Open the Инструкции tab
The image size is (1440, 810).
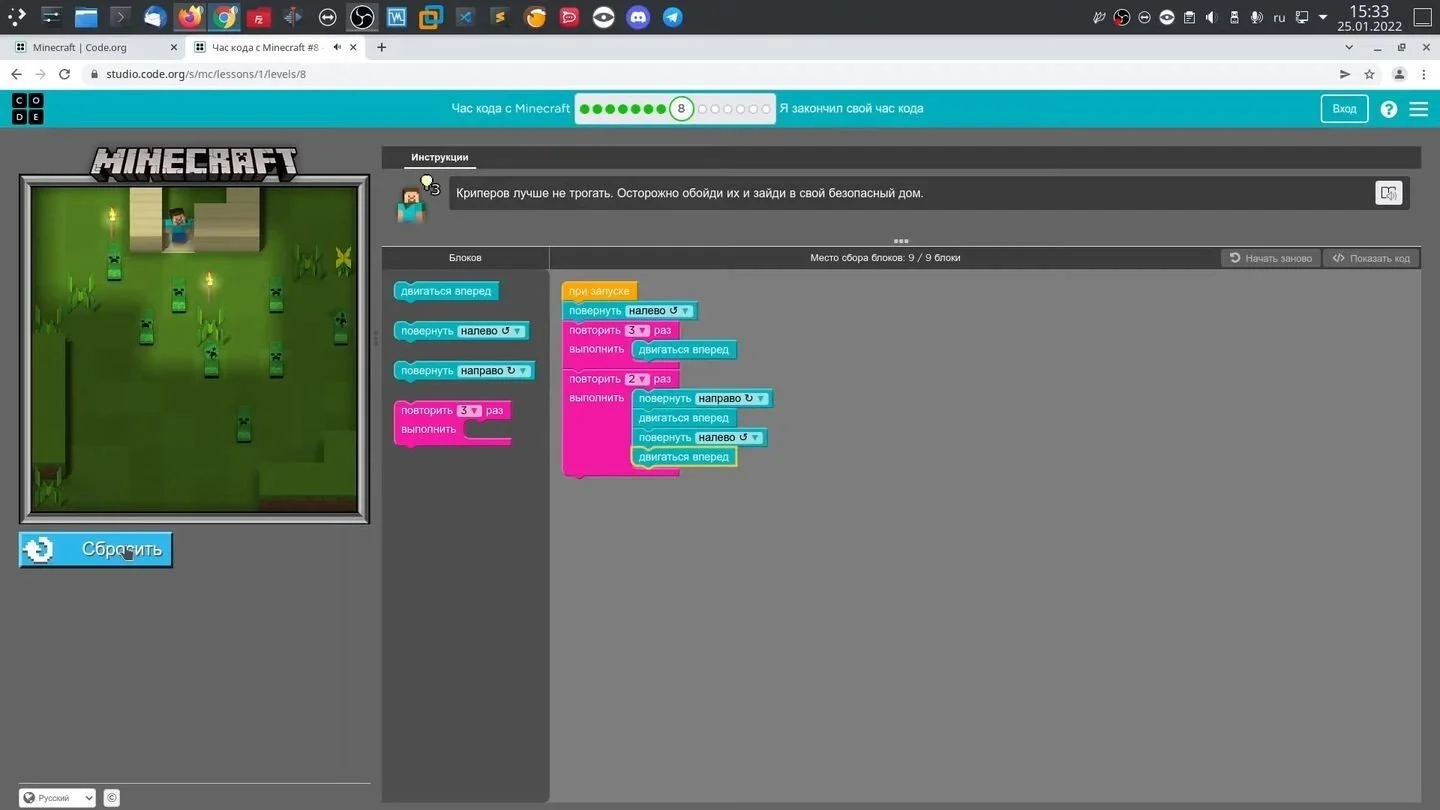pos(440,158)
